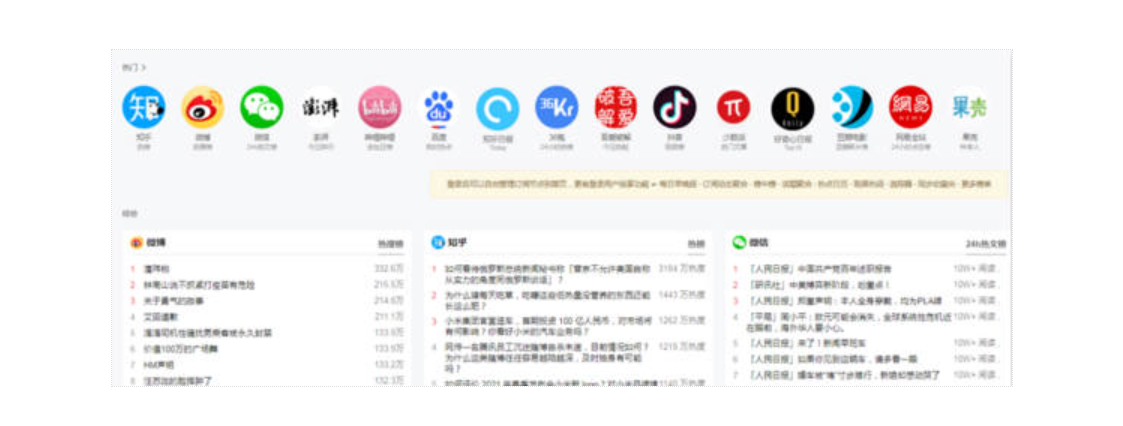The height and width of the screenshot is (426, 1123).
Task: Open the rank 3 WeChat article mentioning PLA
Action: coord(844,301)
